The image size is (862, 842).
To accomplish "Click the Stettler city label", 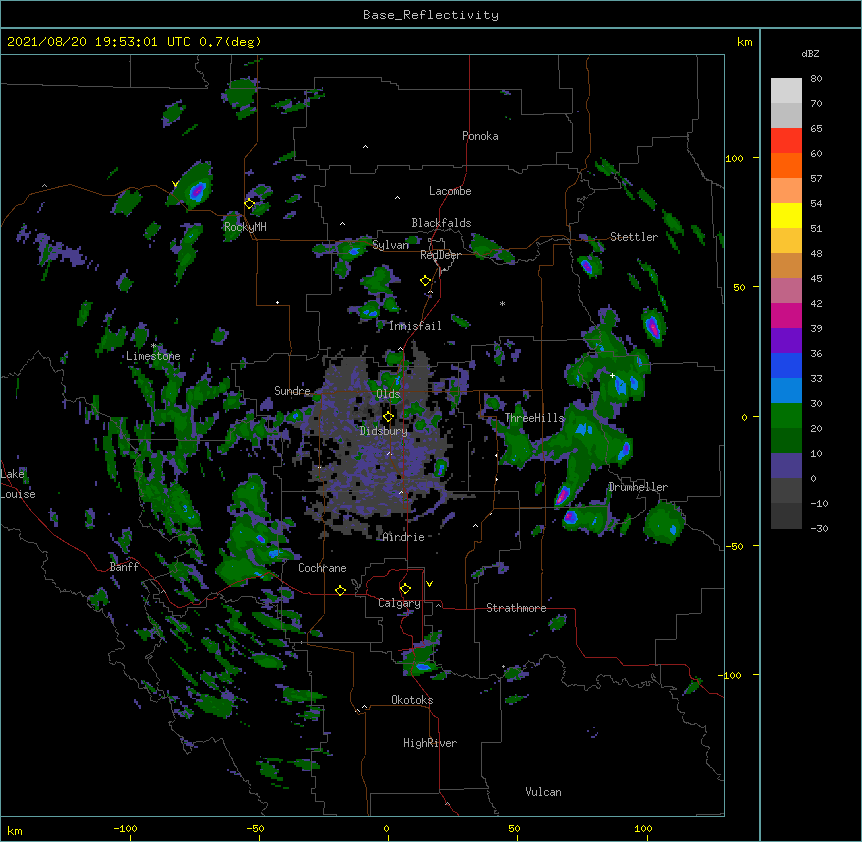I will 634,237.
